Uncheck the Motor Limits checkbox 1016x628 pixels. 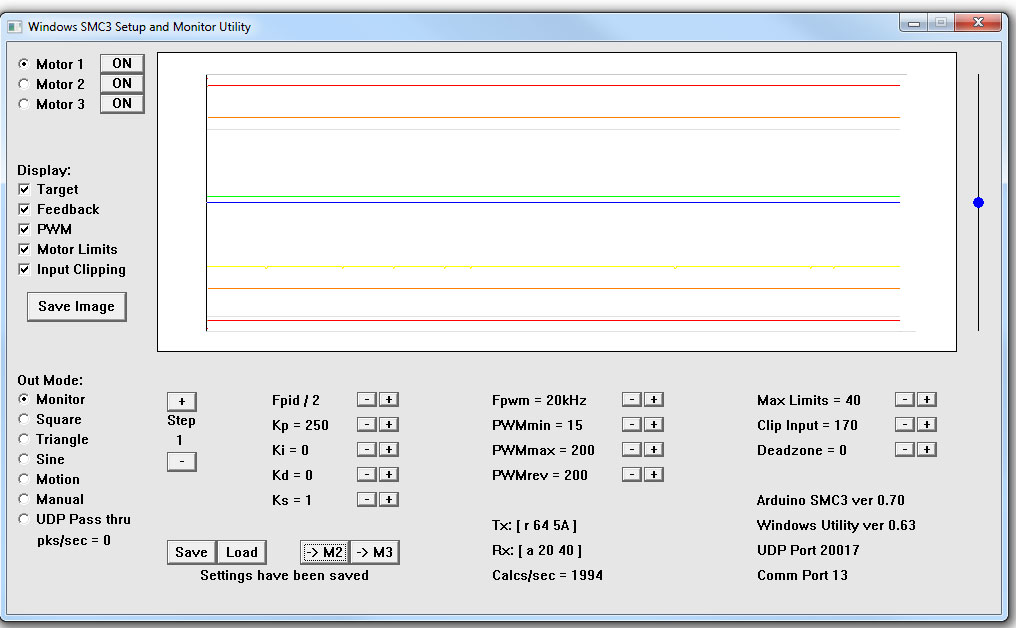(x=24, y=250)
